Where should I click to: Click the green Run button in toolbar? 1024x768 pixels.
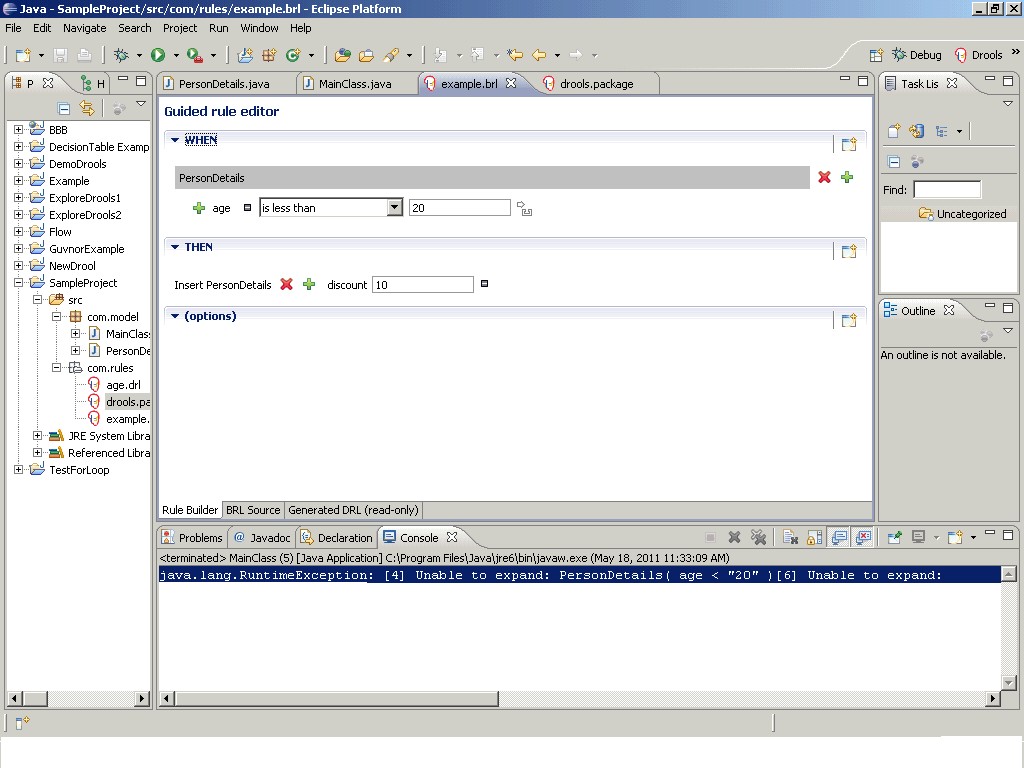click(x=158, y=55)
